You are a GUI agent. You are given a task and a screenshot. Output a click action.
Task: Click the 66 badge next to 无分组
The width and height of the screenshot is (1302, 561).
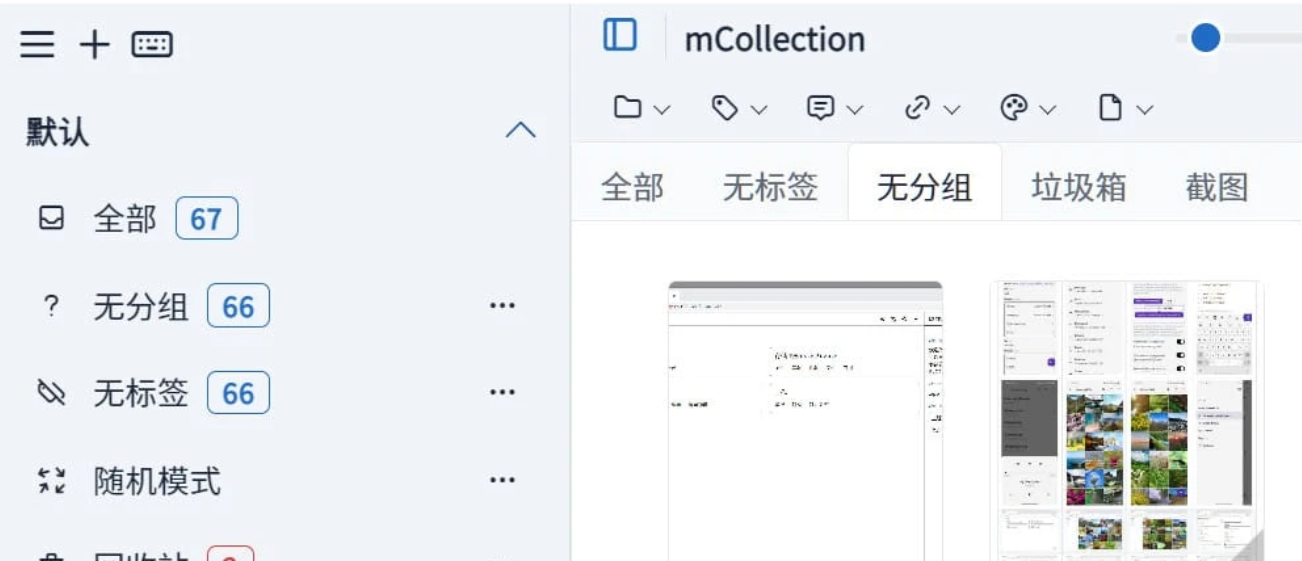pos(238,306)
